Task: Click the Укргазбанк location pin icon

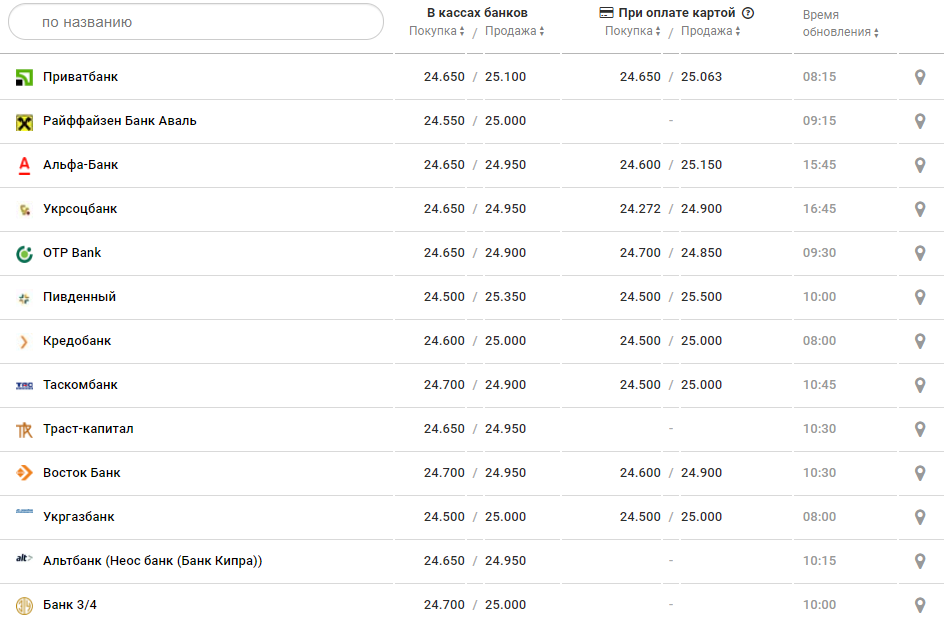Action: (920, 517)
